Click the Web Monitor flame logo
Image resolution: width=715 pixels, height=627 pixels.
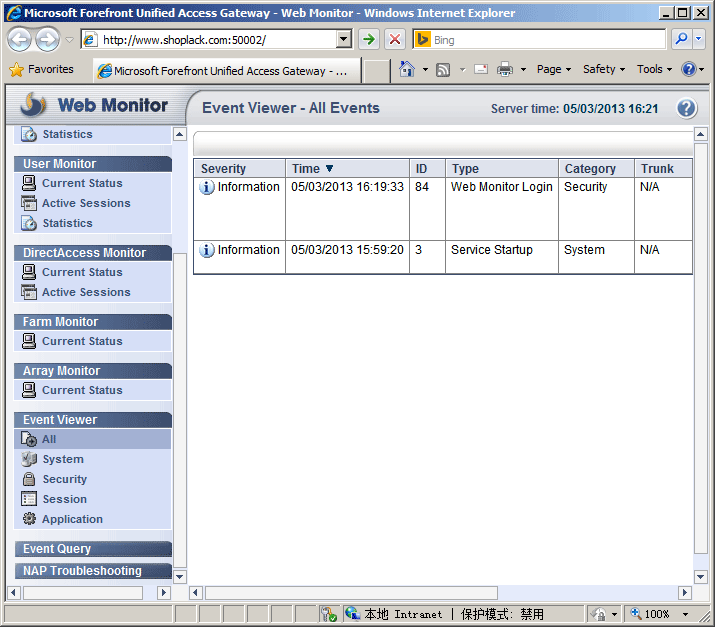coord(34,104)
